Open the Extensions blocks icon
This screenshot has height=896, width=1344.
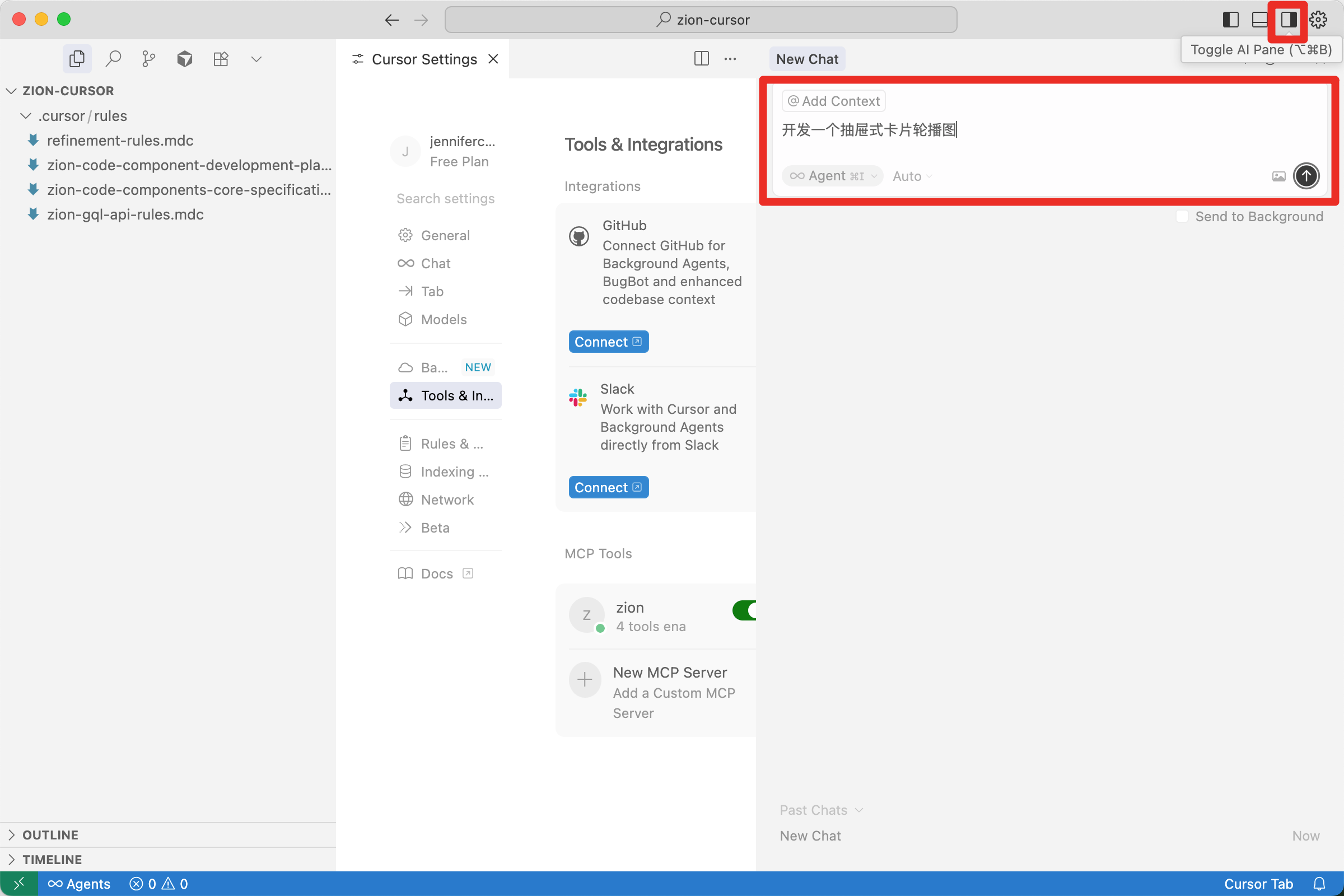point(221,59)
